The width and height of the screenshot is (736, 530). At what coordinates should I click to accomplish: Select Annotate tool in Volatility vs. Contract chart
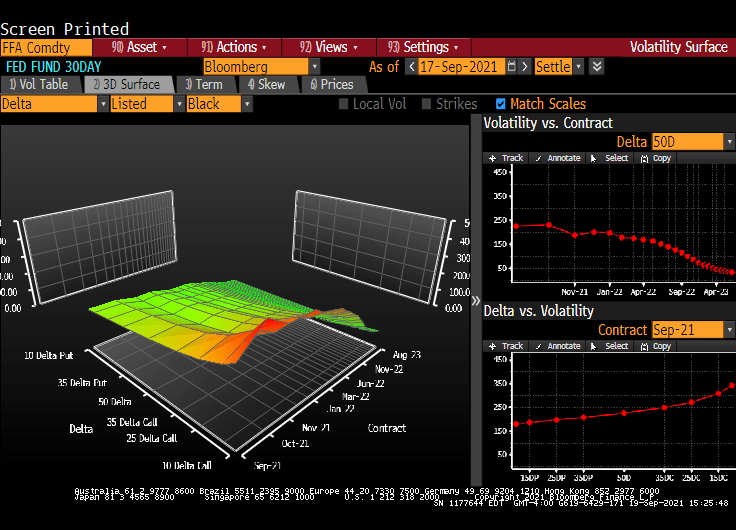558,158
